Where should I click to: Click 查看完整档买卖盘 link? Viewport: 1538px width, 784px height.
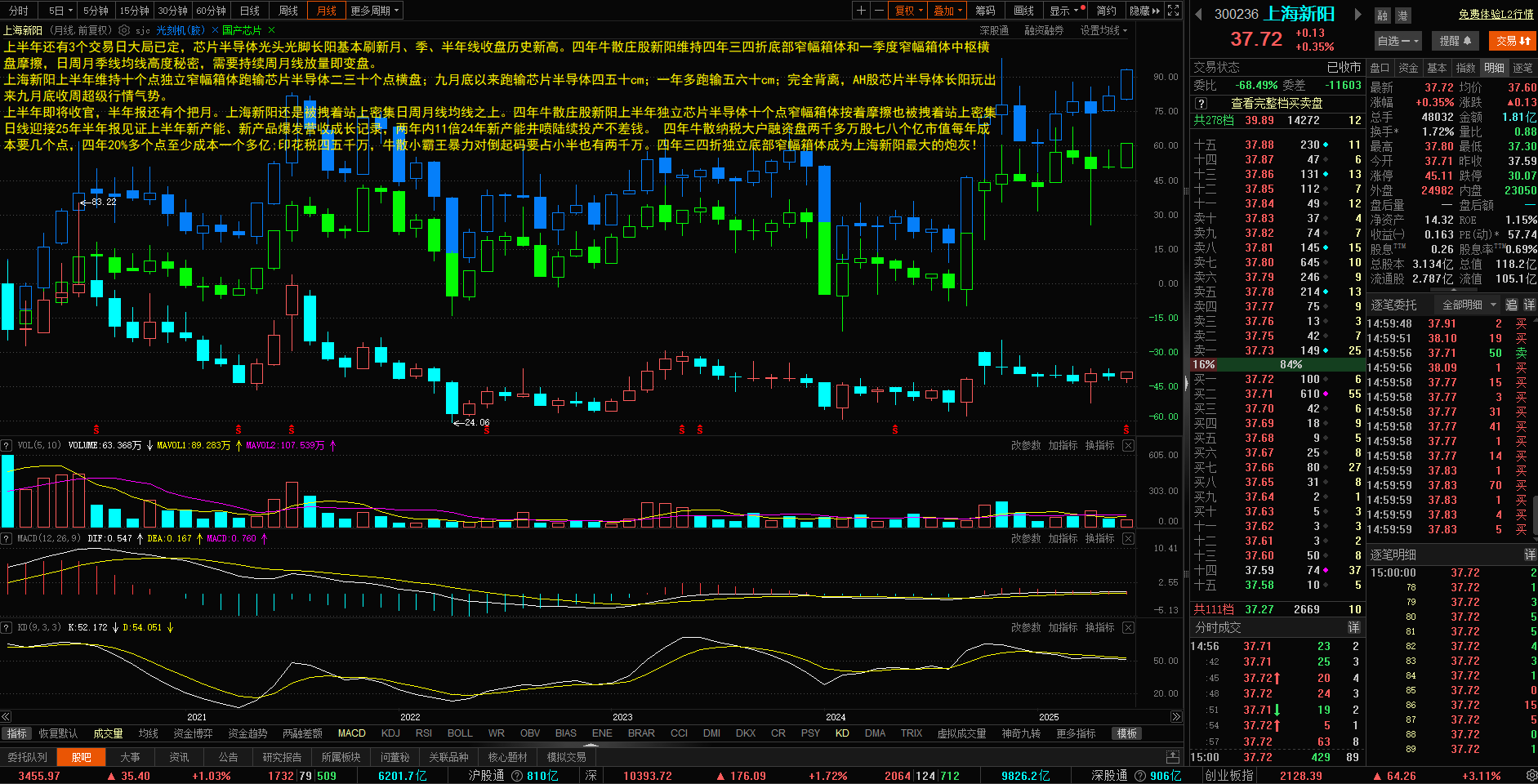click(1277, 104)
